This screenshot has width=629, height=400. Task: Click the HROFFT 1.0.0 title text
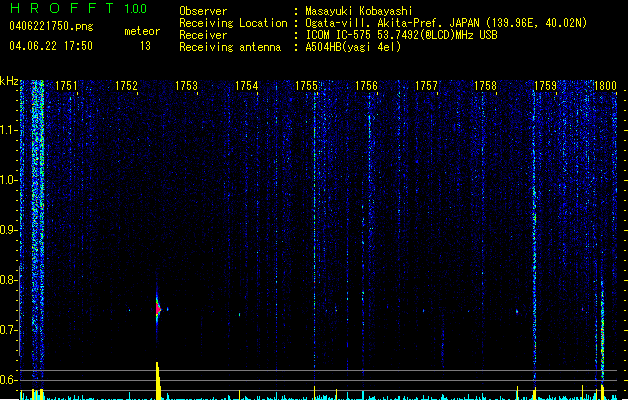[x=79, y=8]
